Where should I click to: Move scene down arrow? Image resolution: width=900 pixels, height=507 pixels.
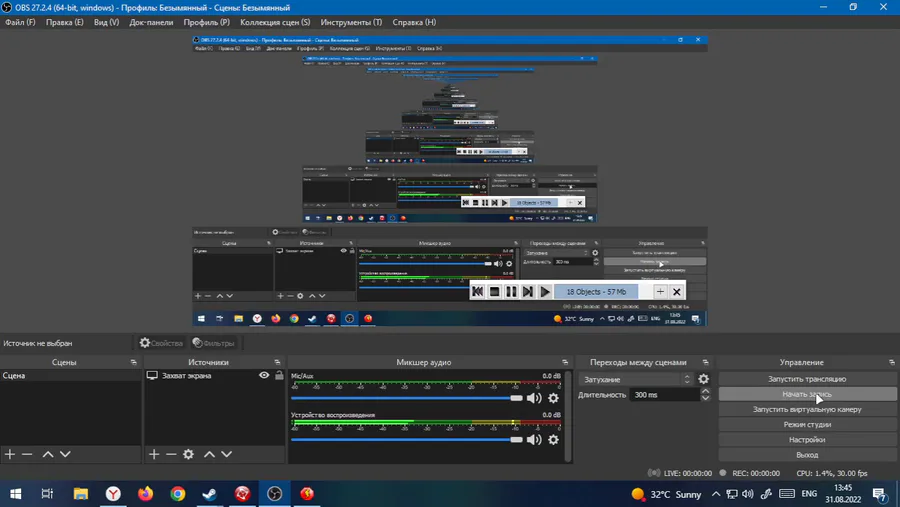click(65, 454)
